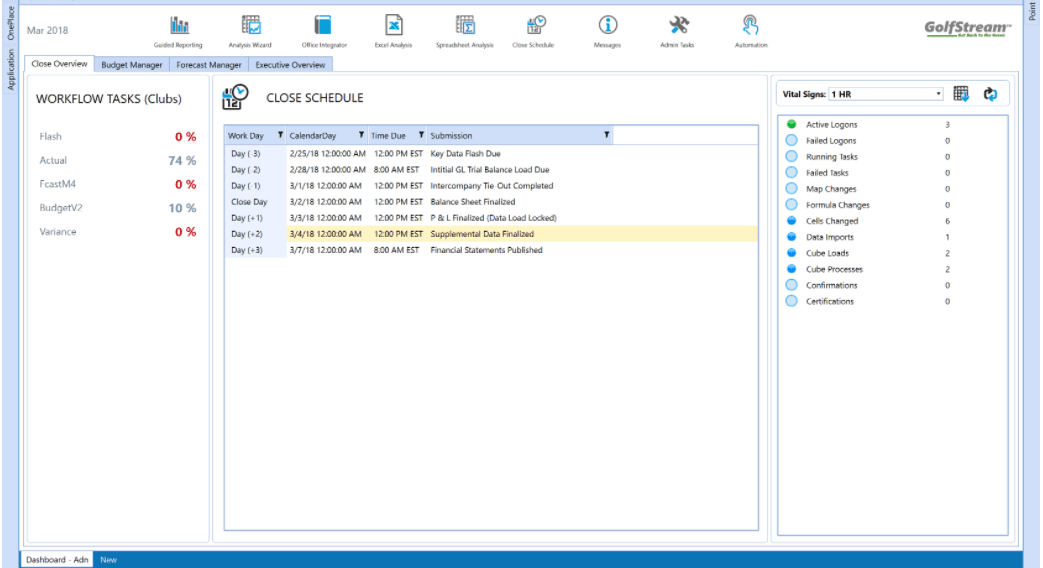The image size is (1043, 568).
Task: Click the New dashboard tab at bottom
Action: (108, 560)
